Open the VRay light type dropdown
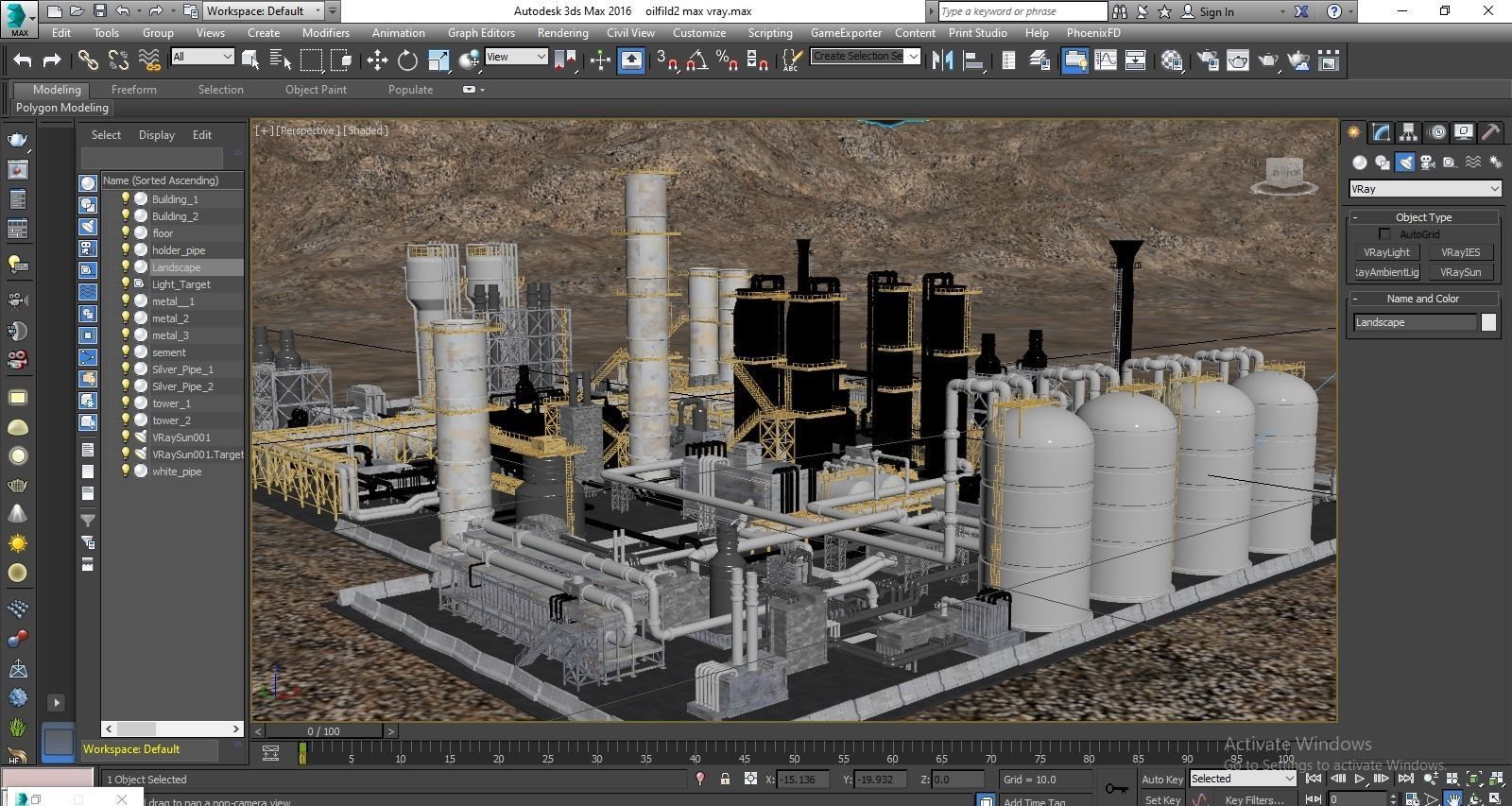1512x806 pixels. [x=1425, y=189]
